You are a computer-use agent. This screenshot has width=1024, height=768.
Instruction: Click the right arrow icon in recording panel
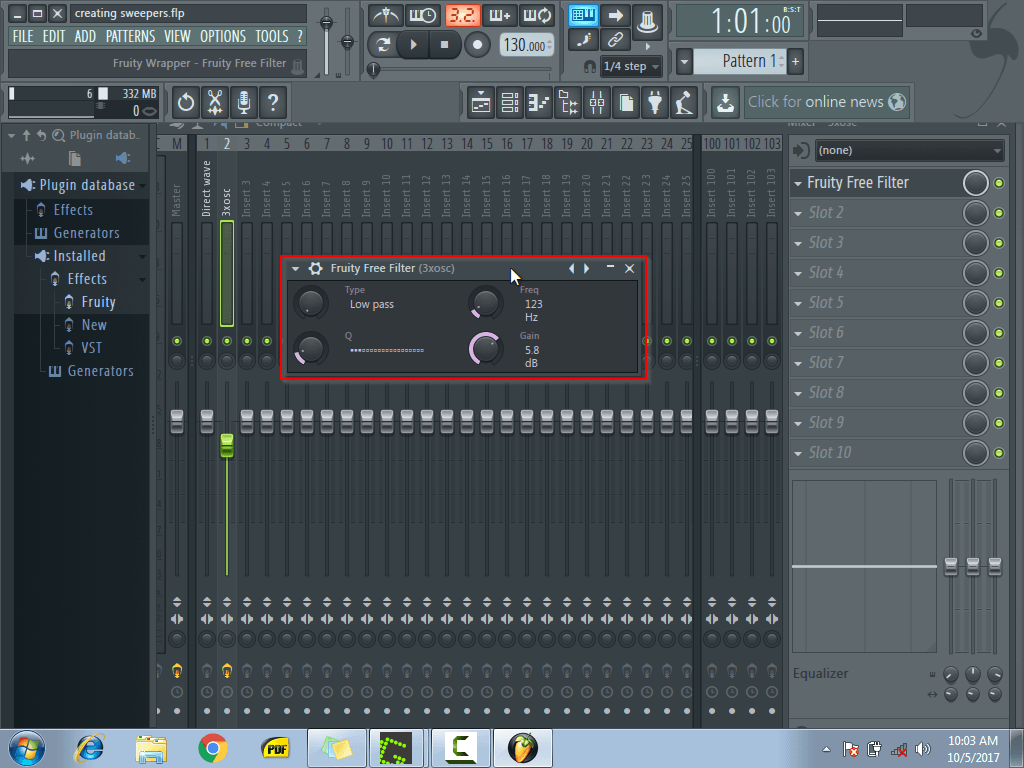tap(615, 15)
